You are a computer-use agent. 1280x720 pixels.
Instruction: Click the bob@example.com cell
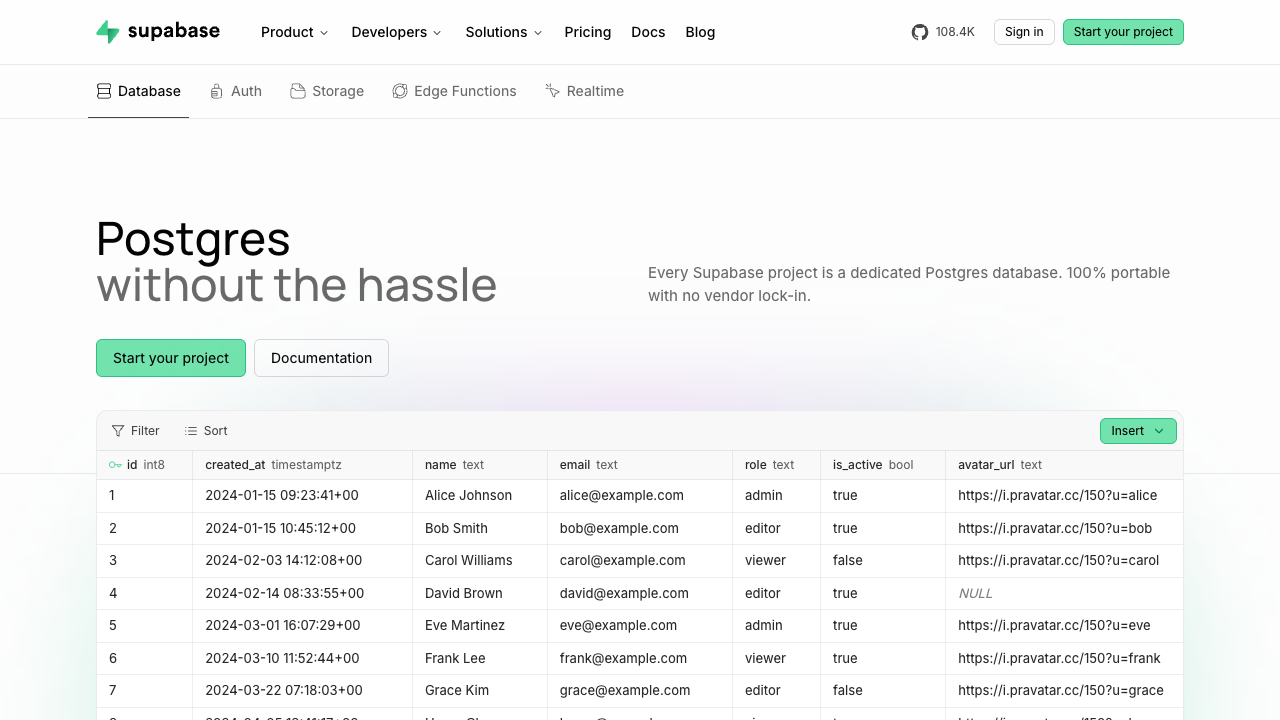640,528
